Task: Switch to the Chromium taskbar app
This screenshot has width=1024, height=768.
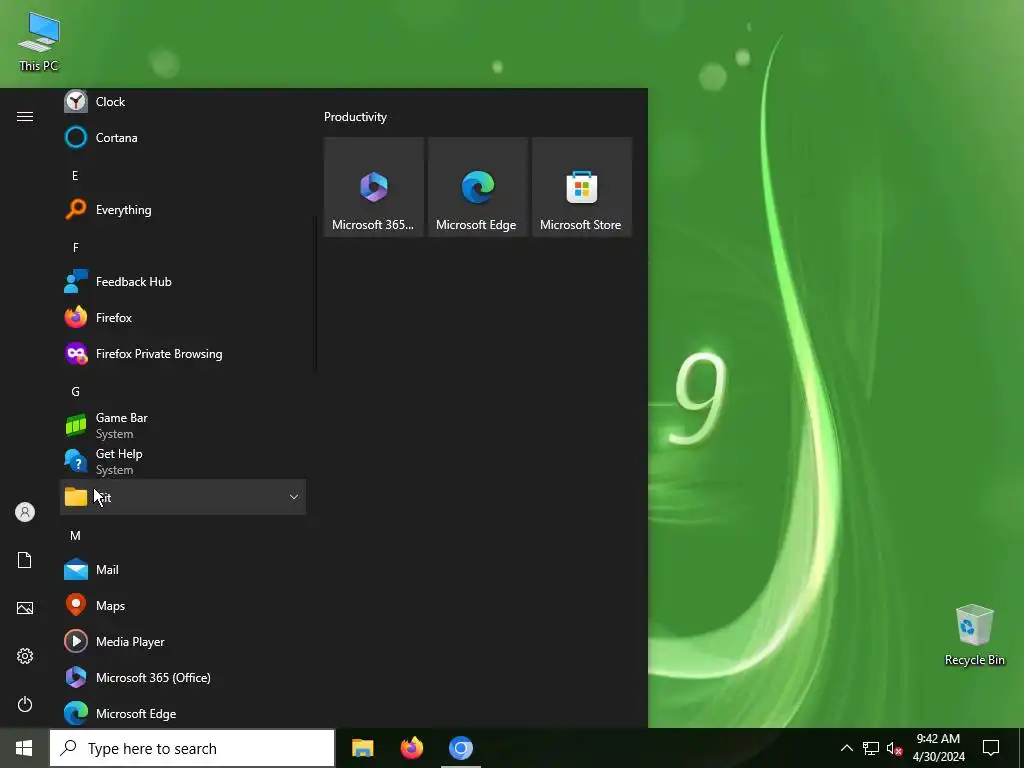Action: coord(460,748)
